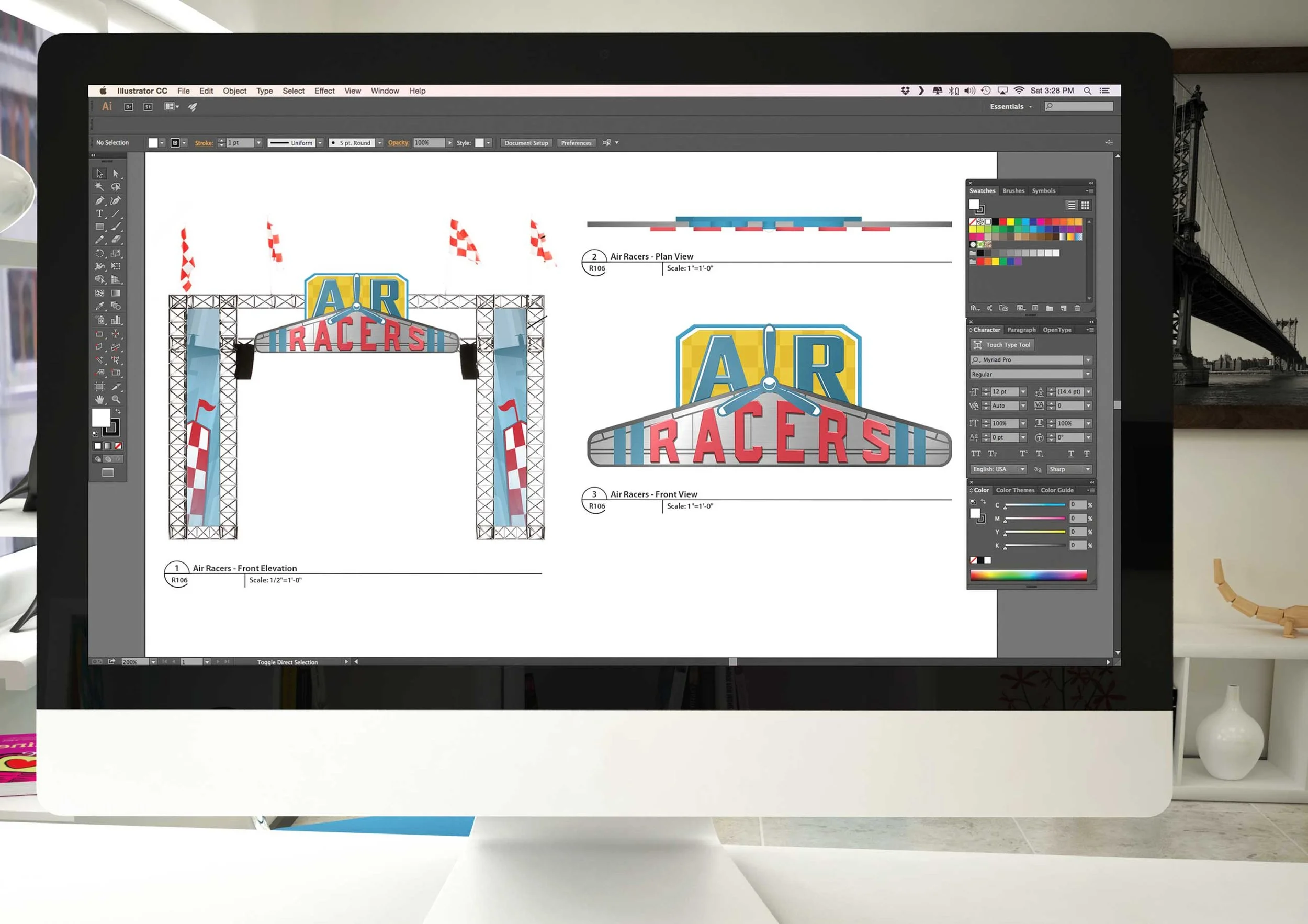Switch to the Brushes tab

[1013, 191]
